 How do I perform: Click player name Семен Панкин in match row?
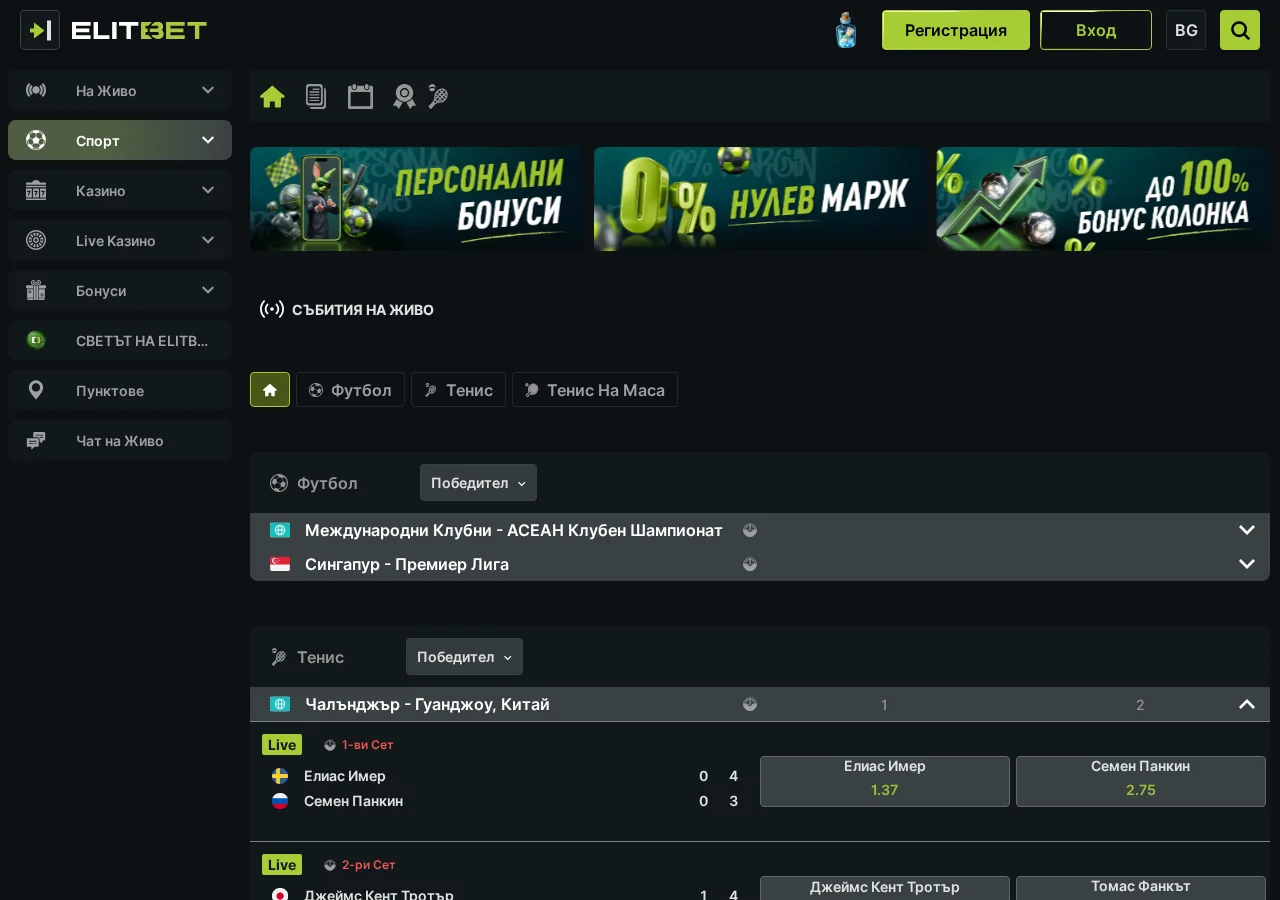coord(354,801)
